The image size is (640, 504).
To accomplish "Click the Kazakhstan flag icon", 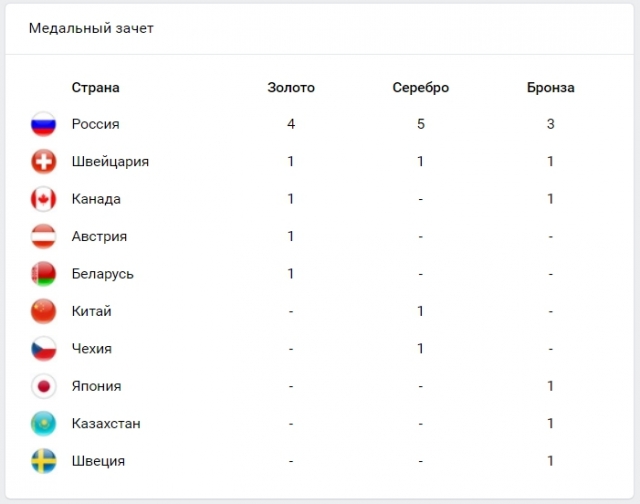I will (x=43, y=424).
